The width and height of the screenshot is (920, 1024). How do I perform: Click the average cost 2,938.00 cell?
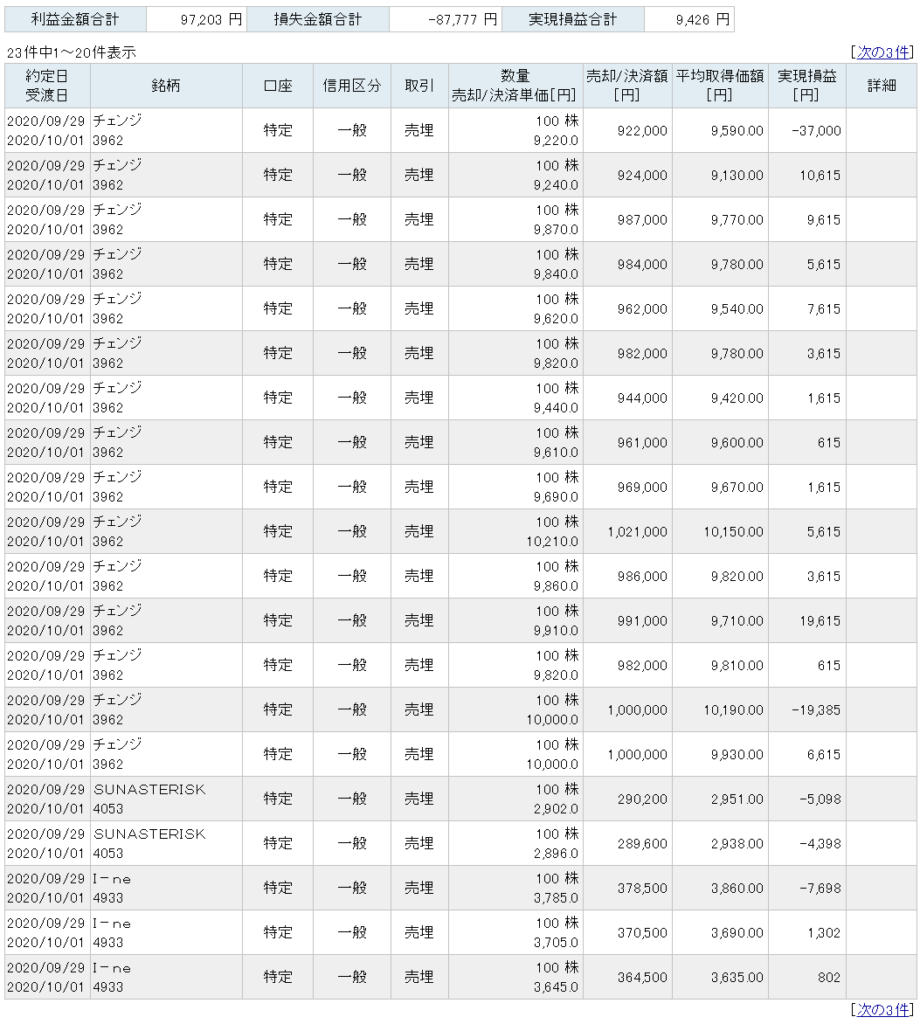coord(720,844)
